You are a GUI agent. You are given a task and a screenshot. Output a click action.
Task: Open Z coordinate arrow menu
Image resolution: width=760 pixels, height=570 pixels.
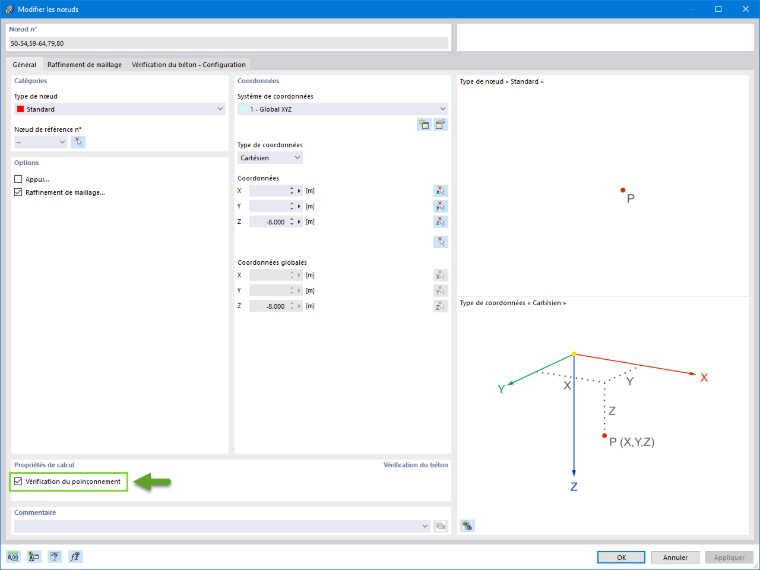click(299, 222)
